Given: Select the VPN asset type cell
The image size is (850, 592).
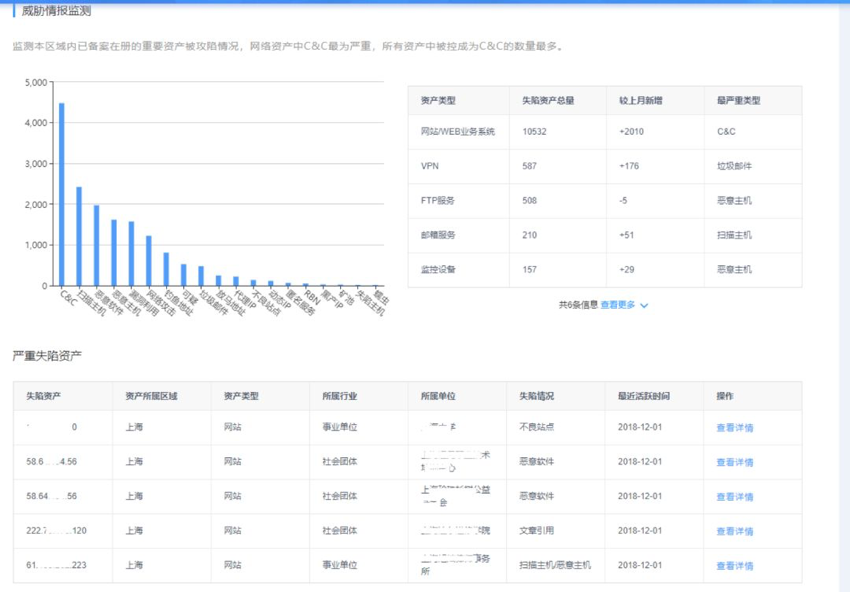Looking at the screenshot, I should point(429,166).
